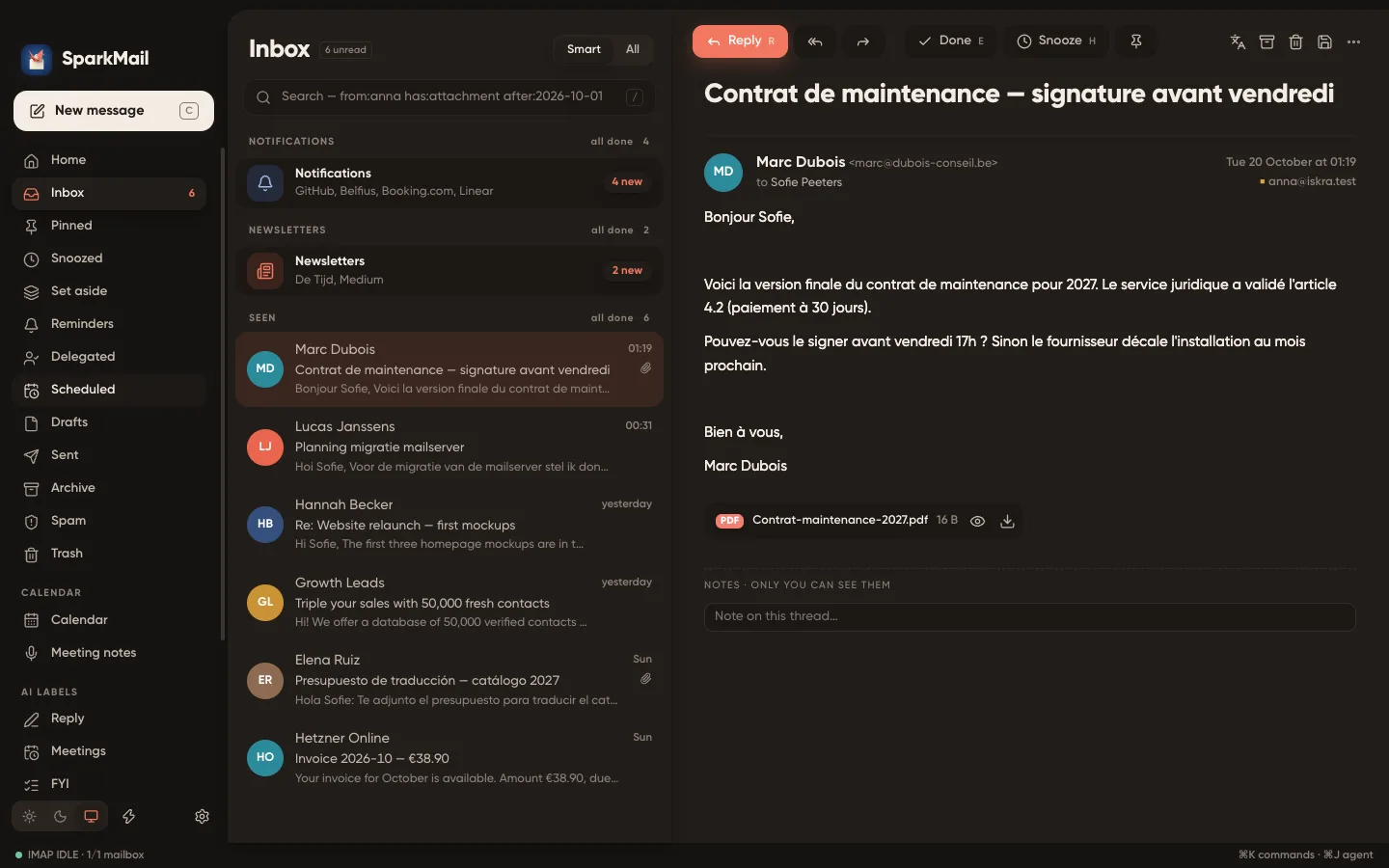1389x868 pixels.
Task: Pin this thread with the pin icon
Action: coord(1136,41)
